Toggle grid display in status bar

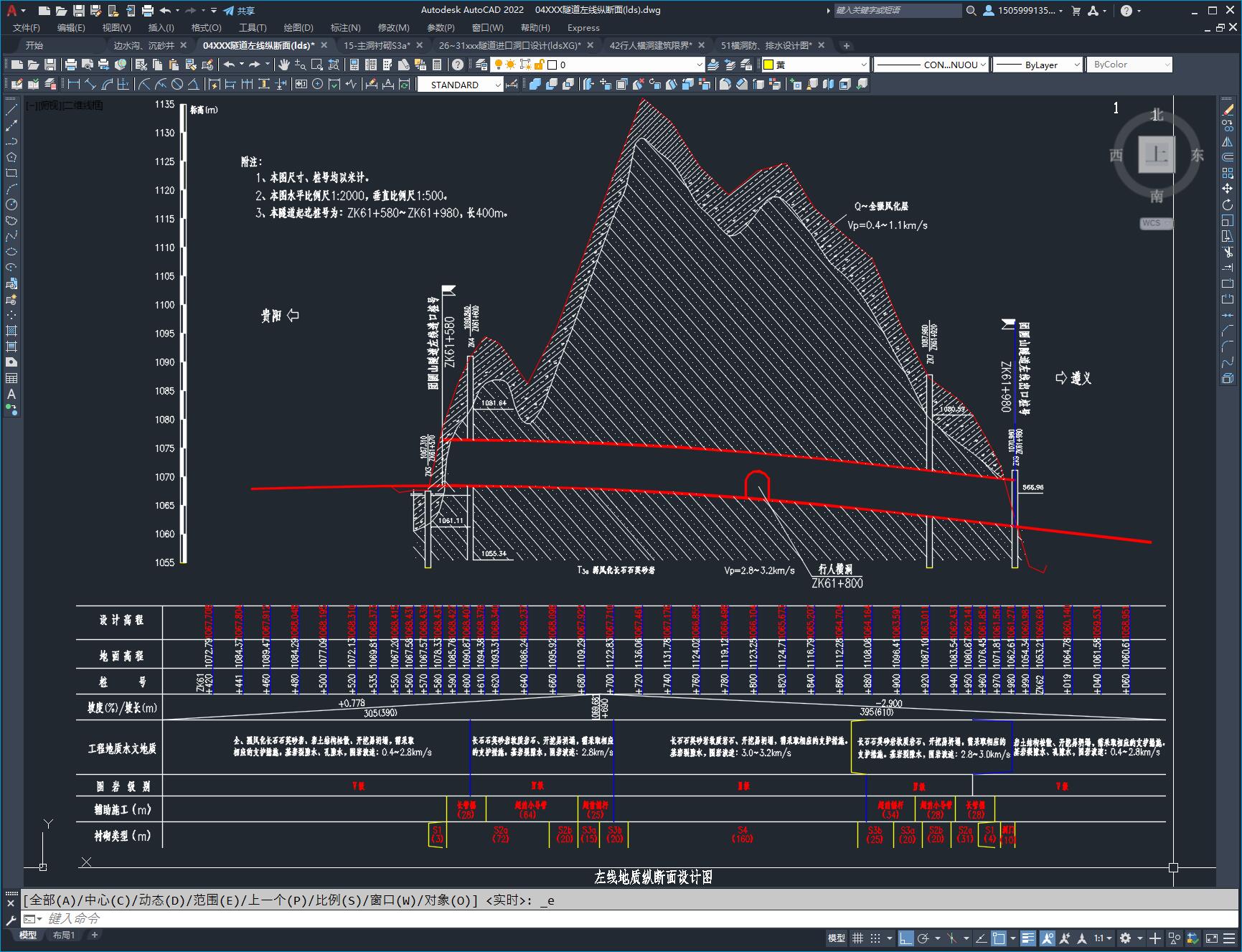857,938
